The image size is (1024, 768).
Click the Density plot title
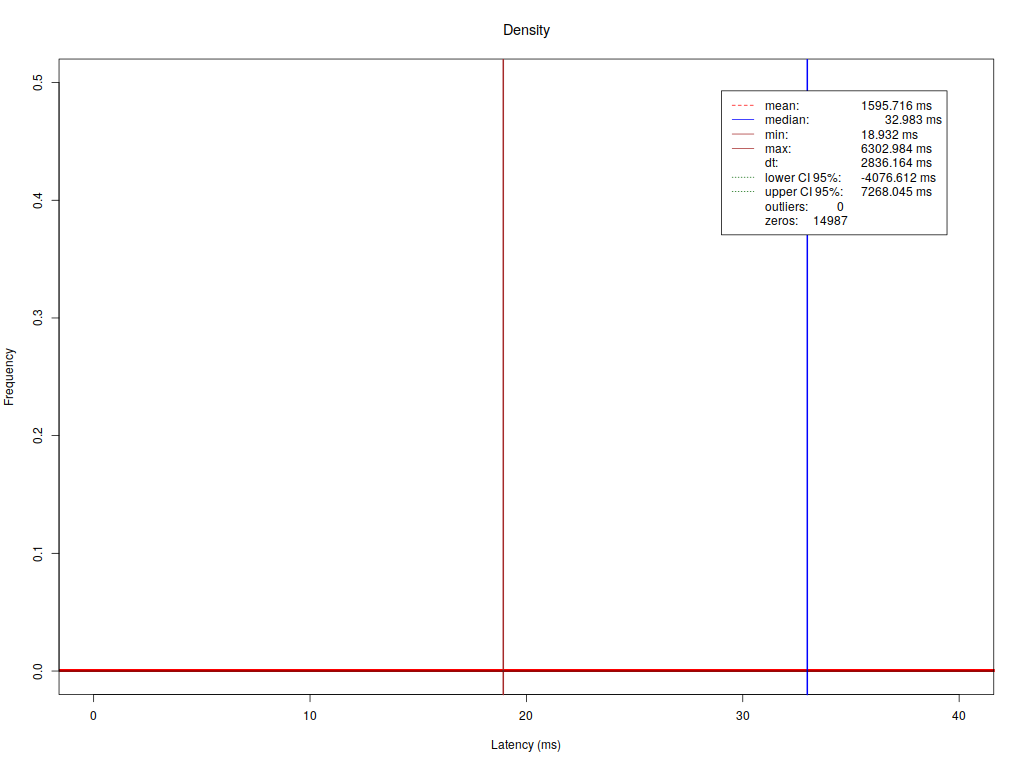point(526,30)
